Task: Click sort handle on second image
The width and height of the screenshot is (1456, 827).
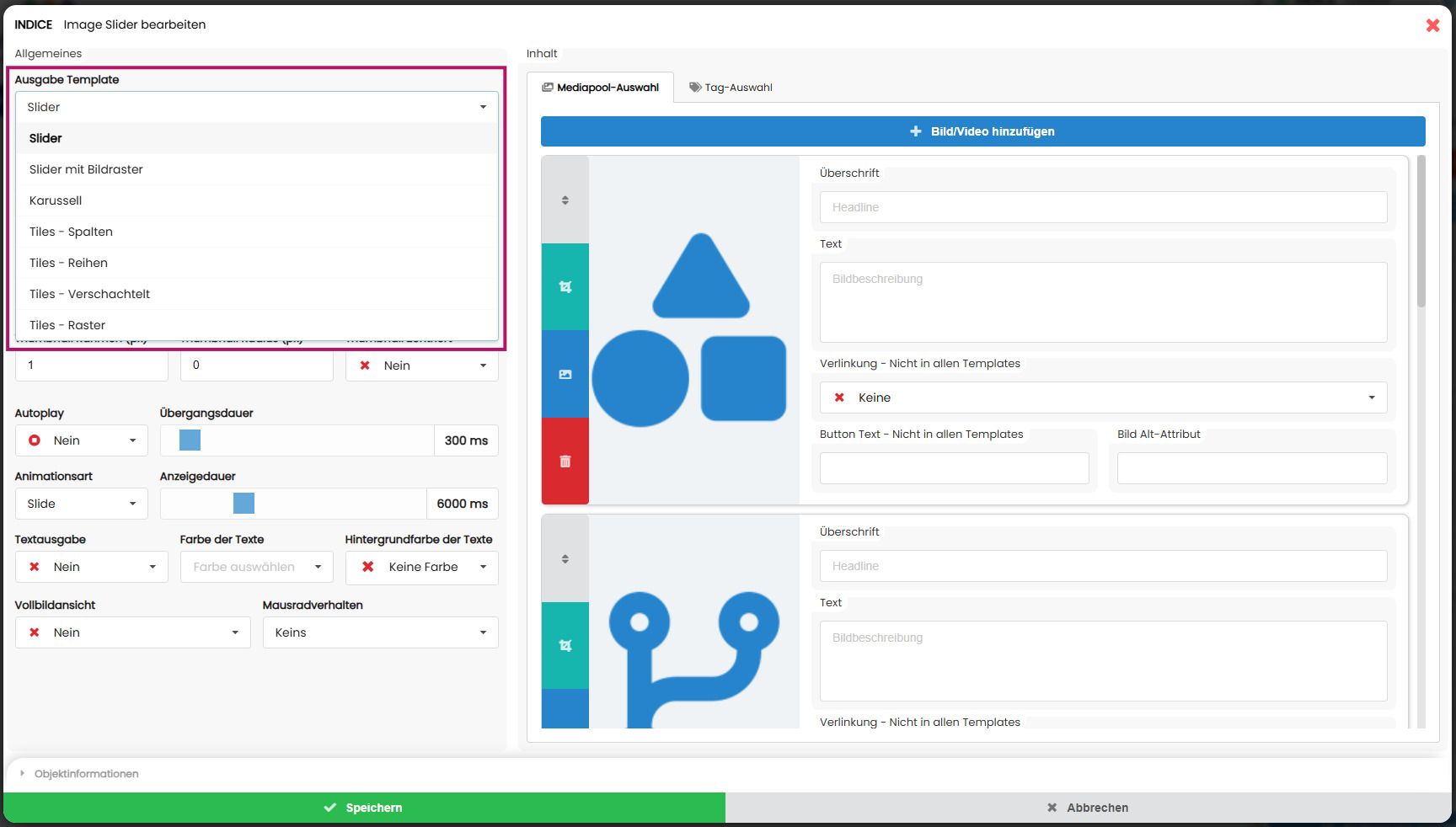Action: pos(565,559)
